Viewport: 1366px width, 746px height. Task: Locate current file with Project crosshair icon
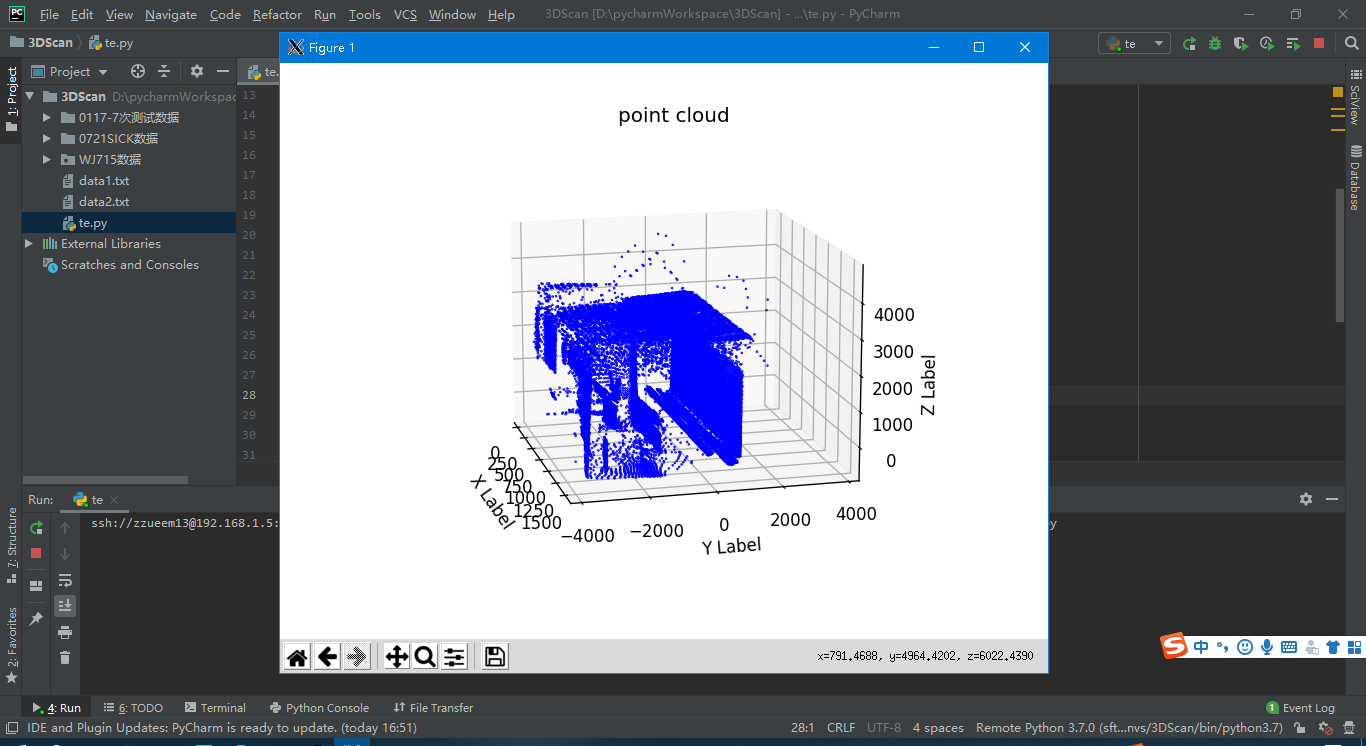pyautogui.click(x=138, y=71)
